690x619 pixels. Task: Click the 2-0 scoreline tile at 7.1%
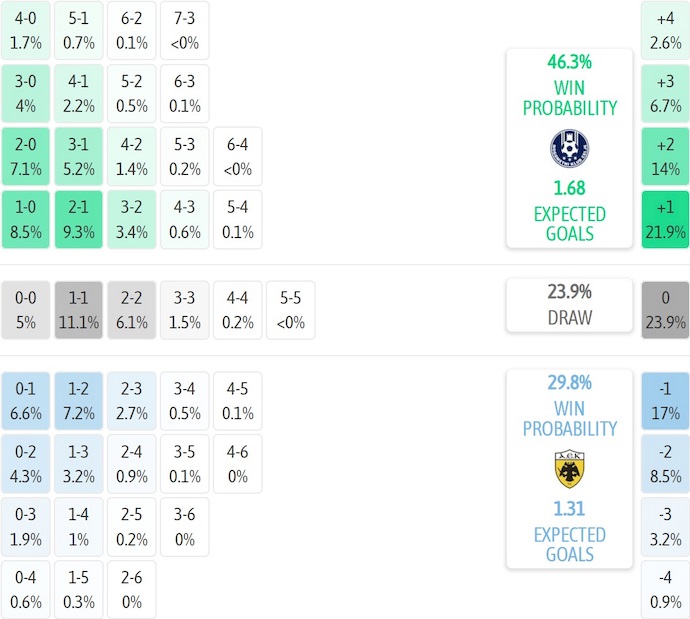(27, 156)
